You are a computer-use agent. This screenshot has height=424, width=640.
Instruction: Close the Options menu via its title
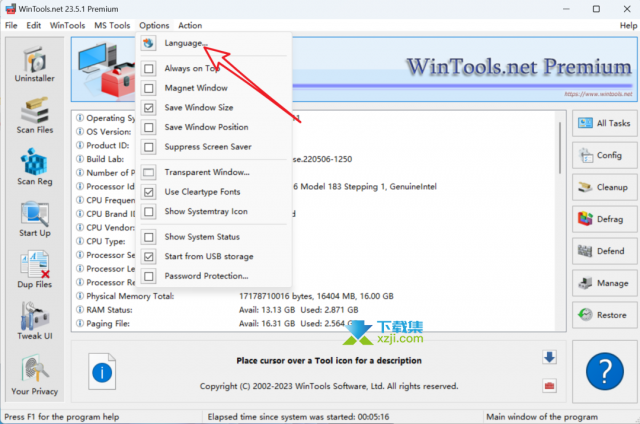click(x=154, y=25)
